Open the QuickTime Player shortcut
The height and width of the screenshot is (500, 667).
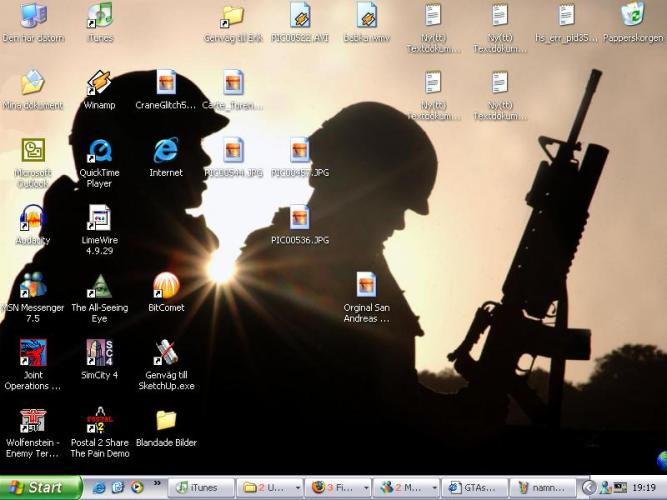tap(98, 152)
